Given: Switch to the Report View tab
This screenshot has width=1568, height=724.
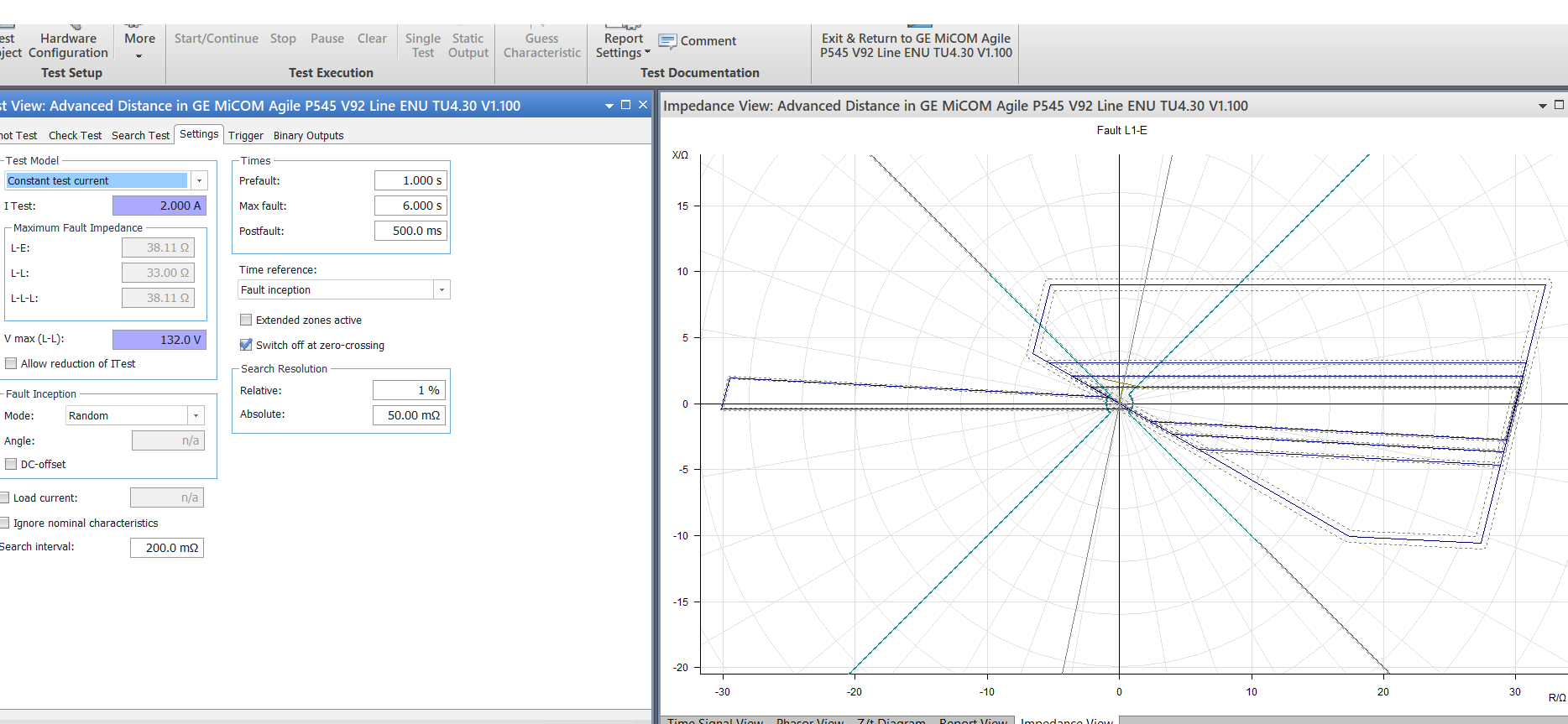Looking at the screenshot, I should pos(973,720).
